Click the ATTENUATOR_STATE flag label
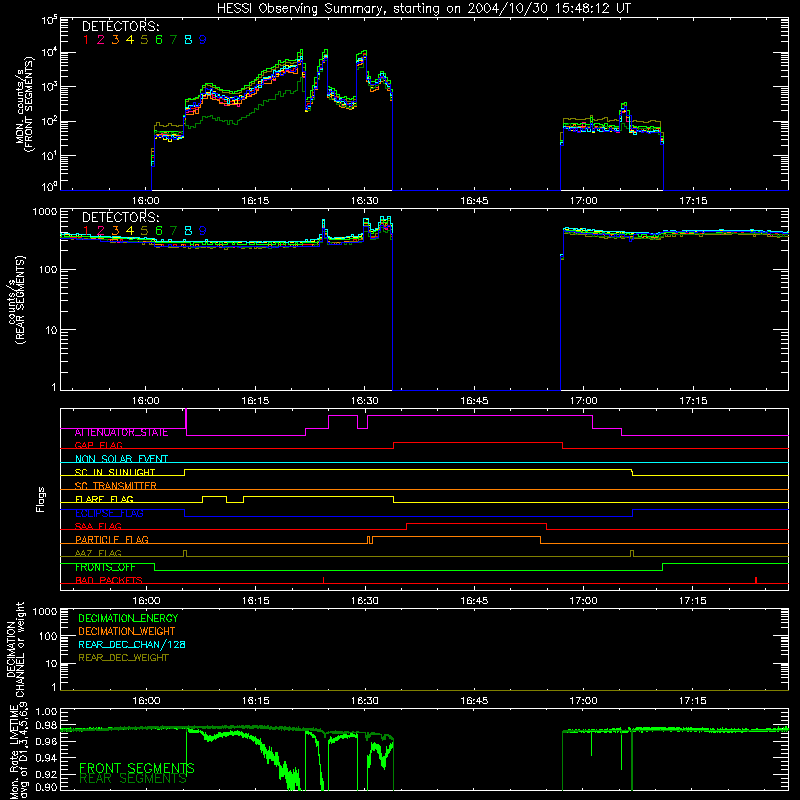The image size is (800, 800). (x=121, y=433)
